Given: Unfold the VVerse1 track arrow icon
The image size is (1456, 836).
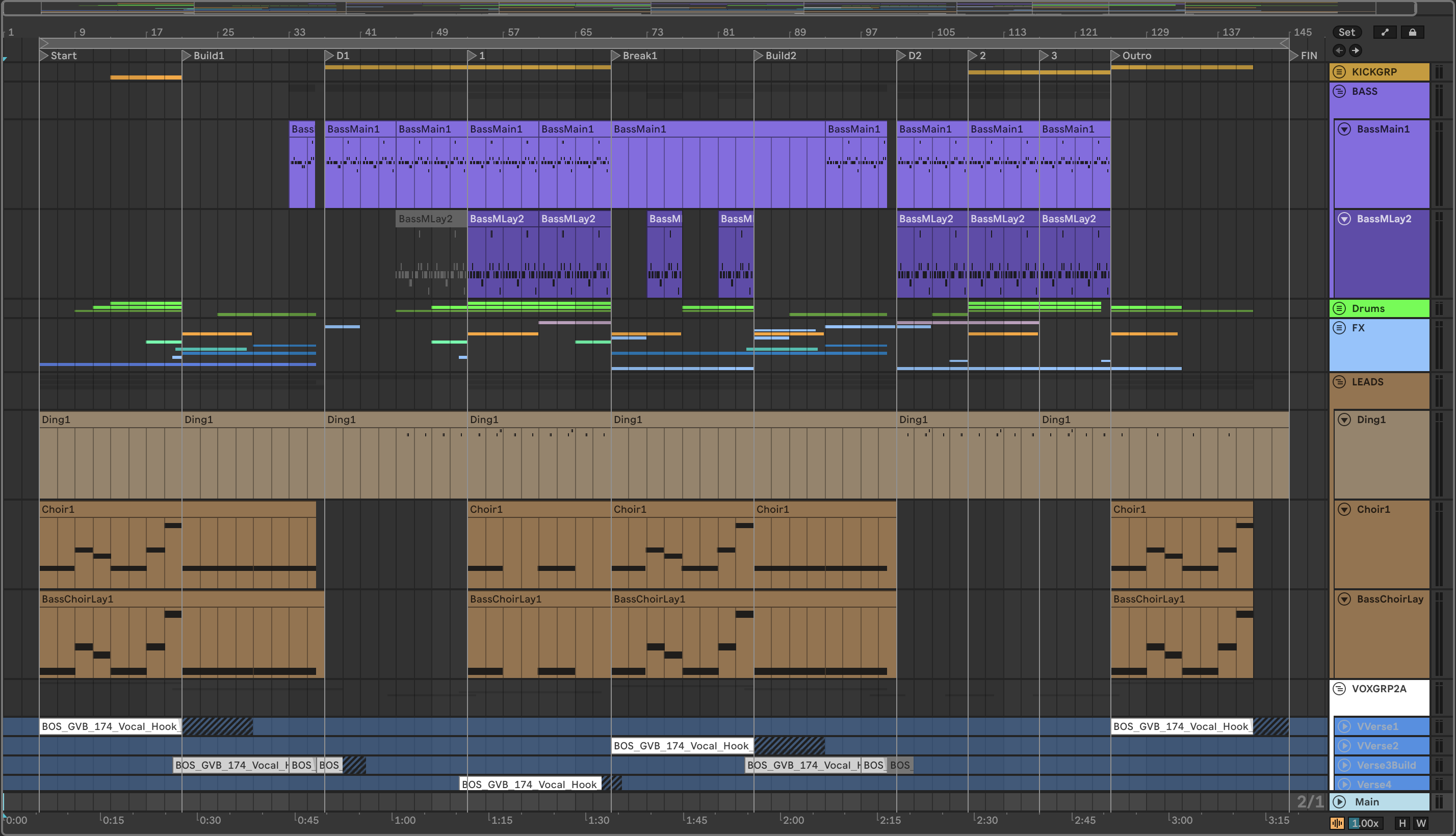Looking at the screenshot, I should [1345, 726].
